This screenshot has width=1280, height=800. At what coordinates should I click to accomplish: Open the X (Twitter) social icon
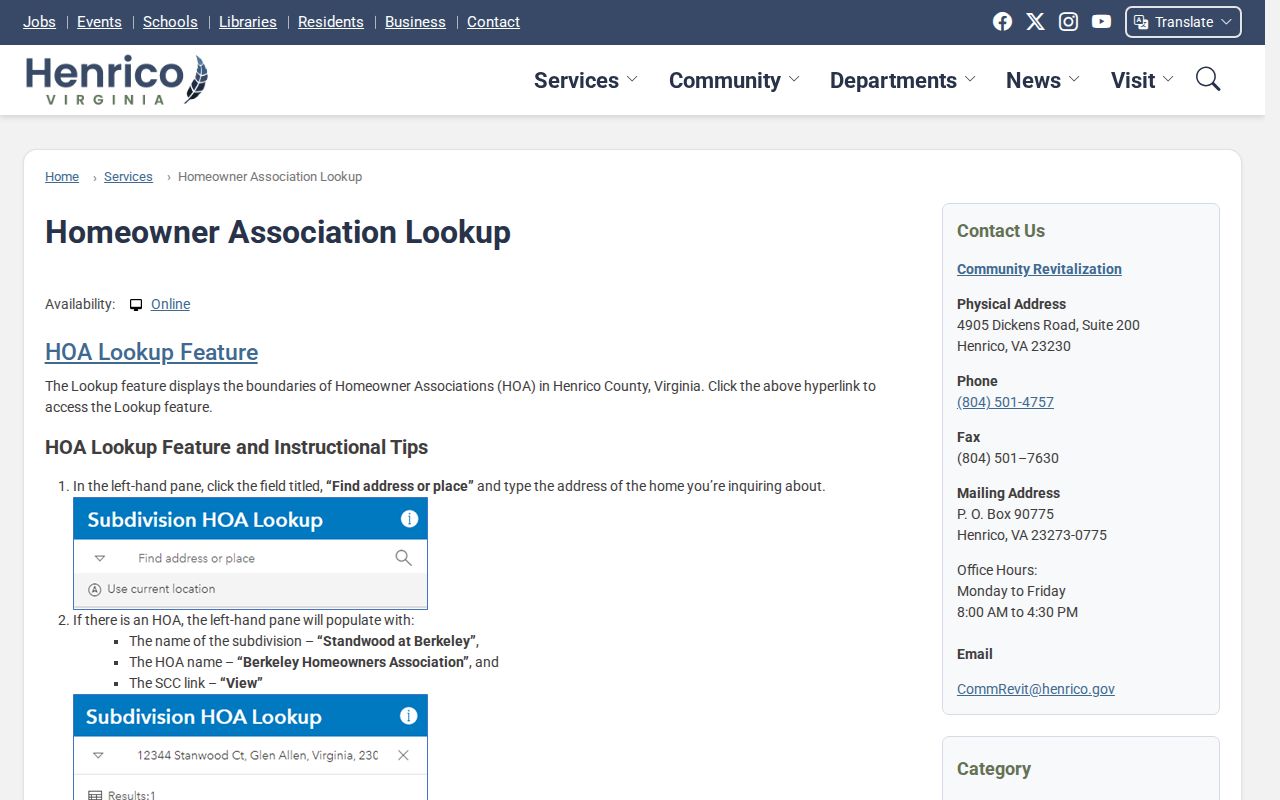(x=1035, y=22)
